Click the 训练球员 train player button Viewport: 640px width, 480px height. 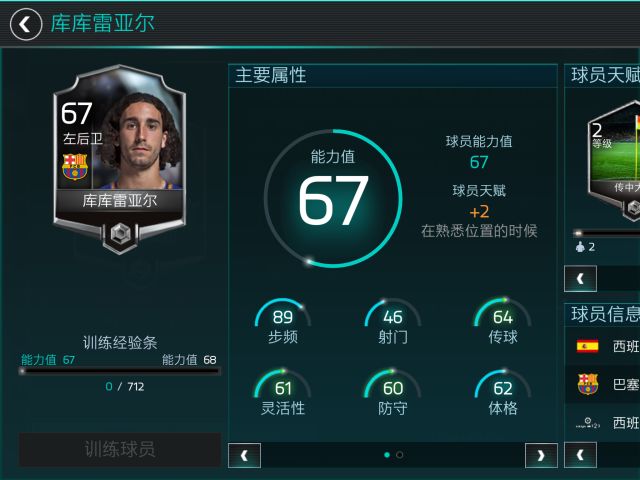pos(120,449)
